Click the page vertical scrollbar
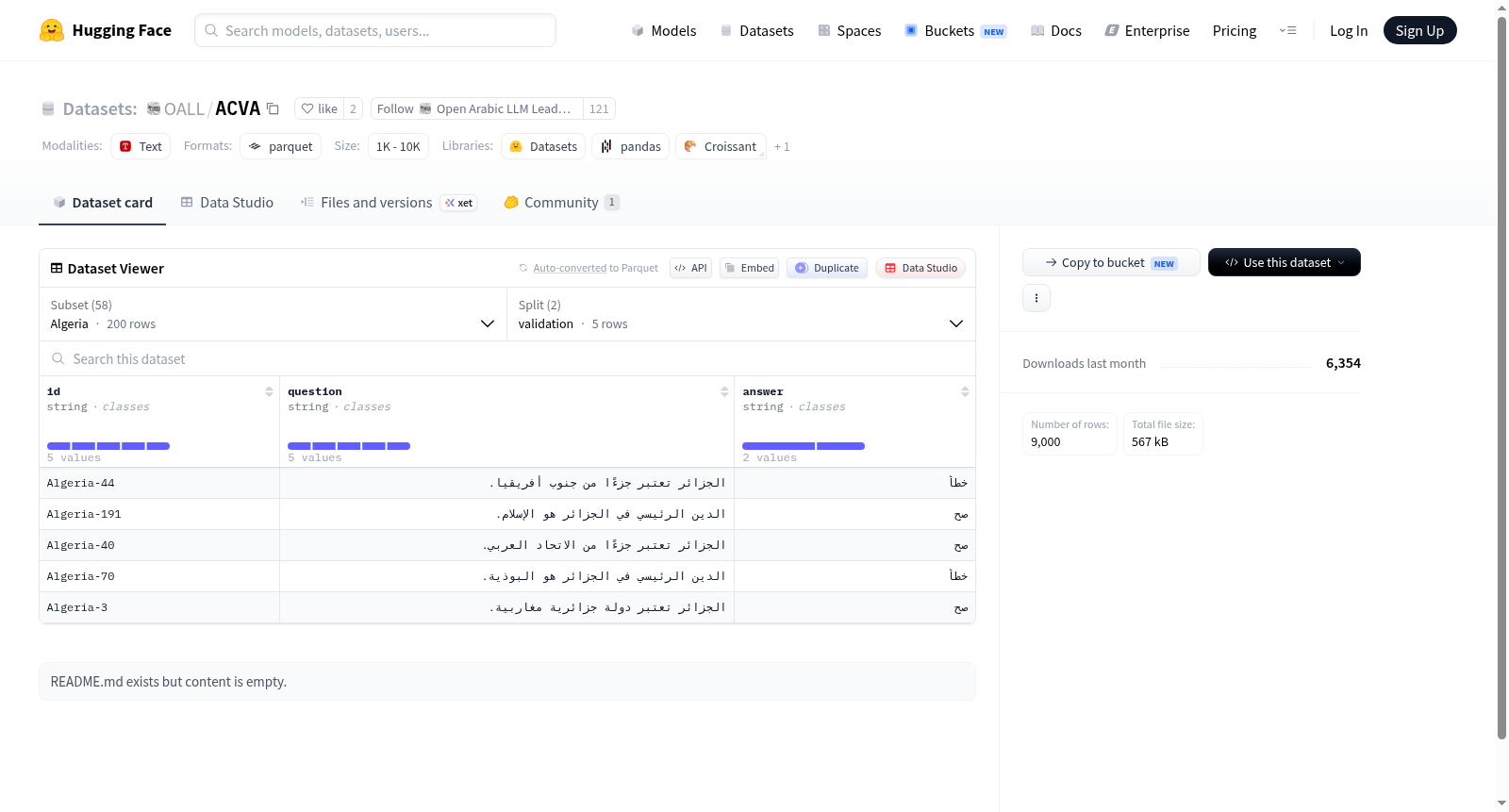The width and height of the screenshot is (1509, 812). [x=1501, y=377]
